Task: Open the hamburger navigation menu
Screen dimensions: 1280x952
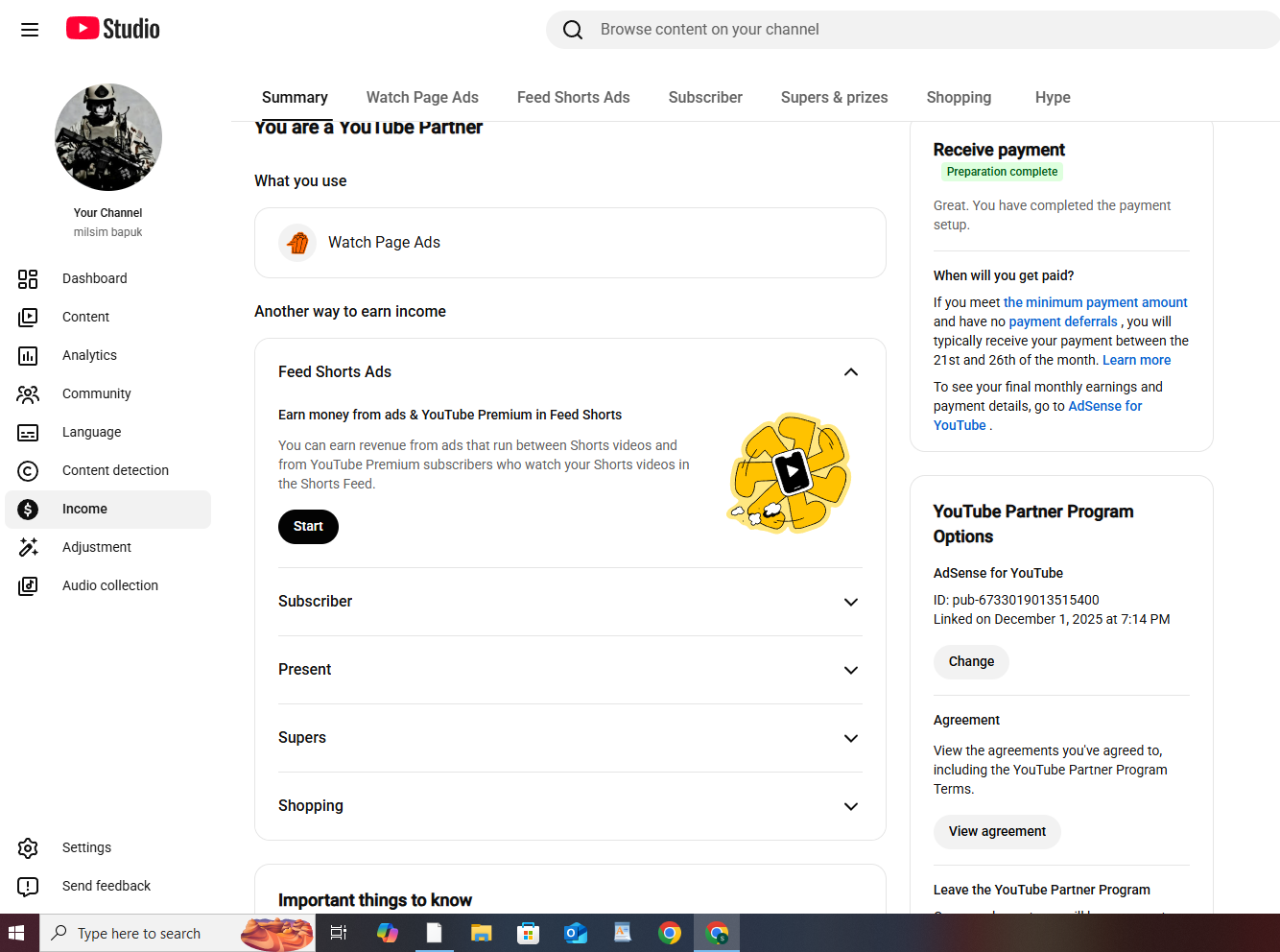Action: point(30,30)
